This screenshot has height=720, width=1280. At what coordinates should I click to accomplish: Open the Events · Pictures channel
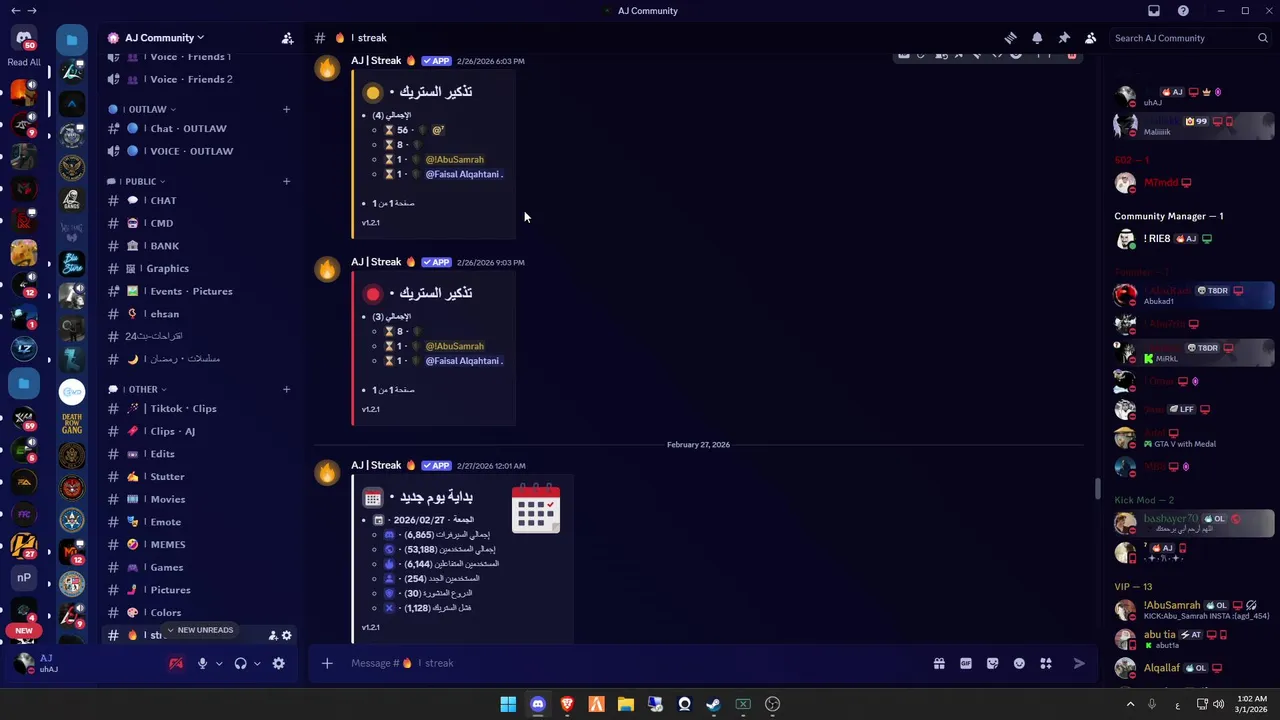(199, 291)
